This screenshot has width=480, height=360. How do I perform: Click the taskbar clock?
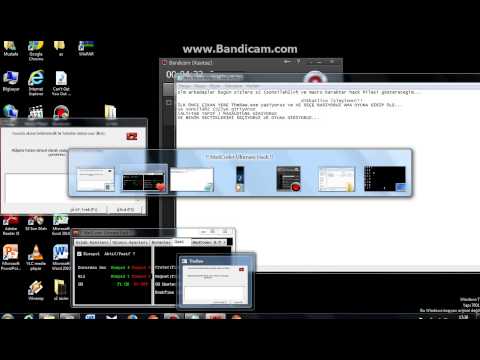[x=463, y=317]
